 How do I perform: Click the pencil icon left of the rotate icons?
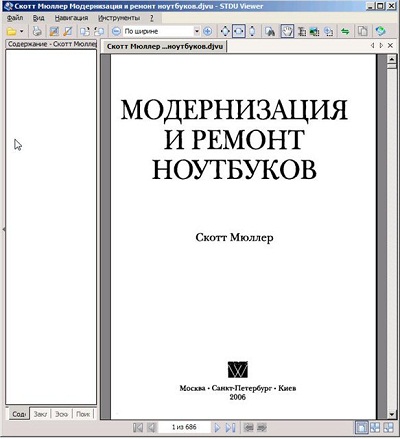68,32
